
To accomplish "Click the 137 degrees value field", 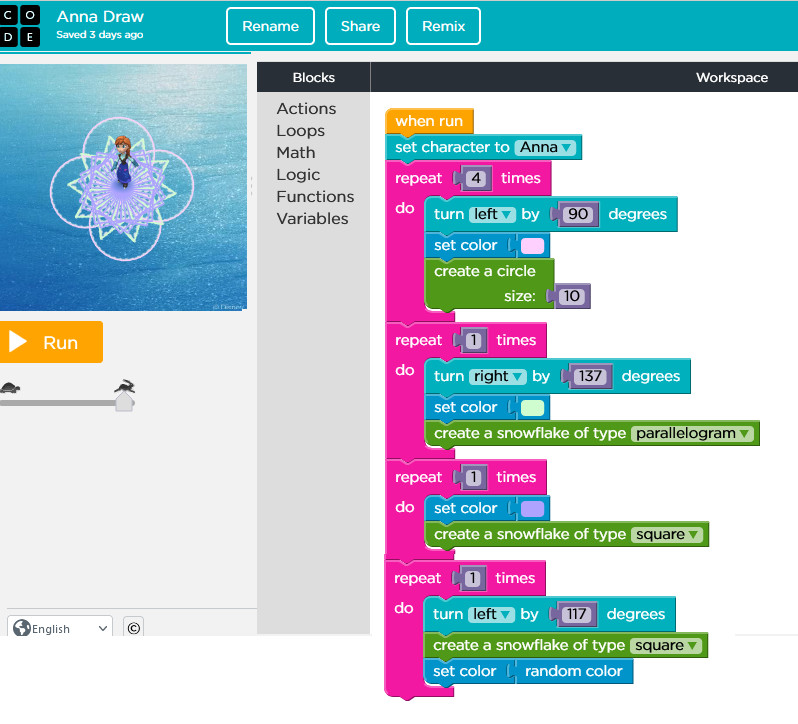I will point(590,376).
